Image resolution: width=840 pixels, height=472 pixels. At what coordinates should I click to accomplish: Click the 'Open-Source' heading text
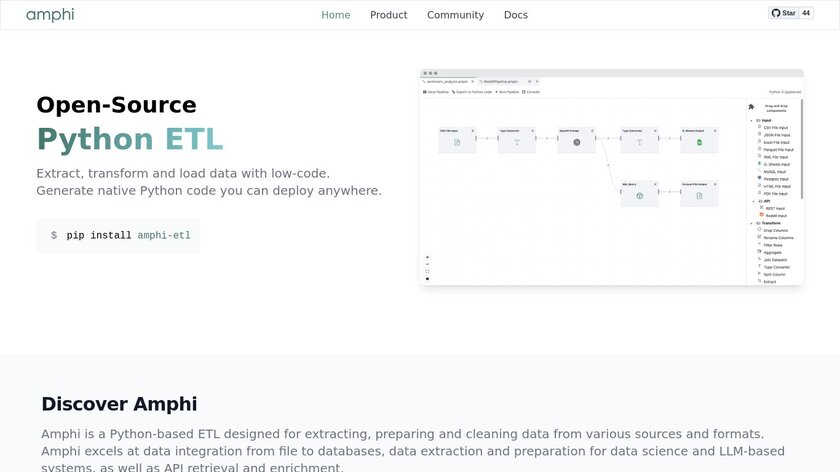(x=116, y=104)
